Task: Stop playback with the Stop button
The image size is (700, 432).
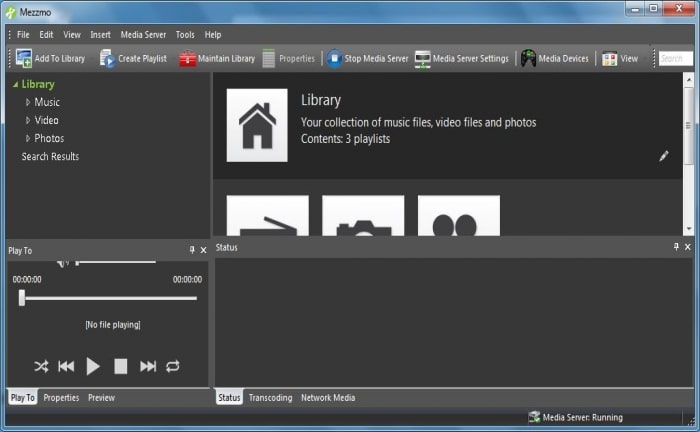Action: point(121,366)
